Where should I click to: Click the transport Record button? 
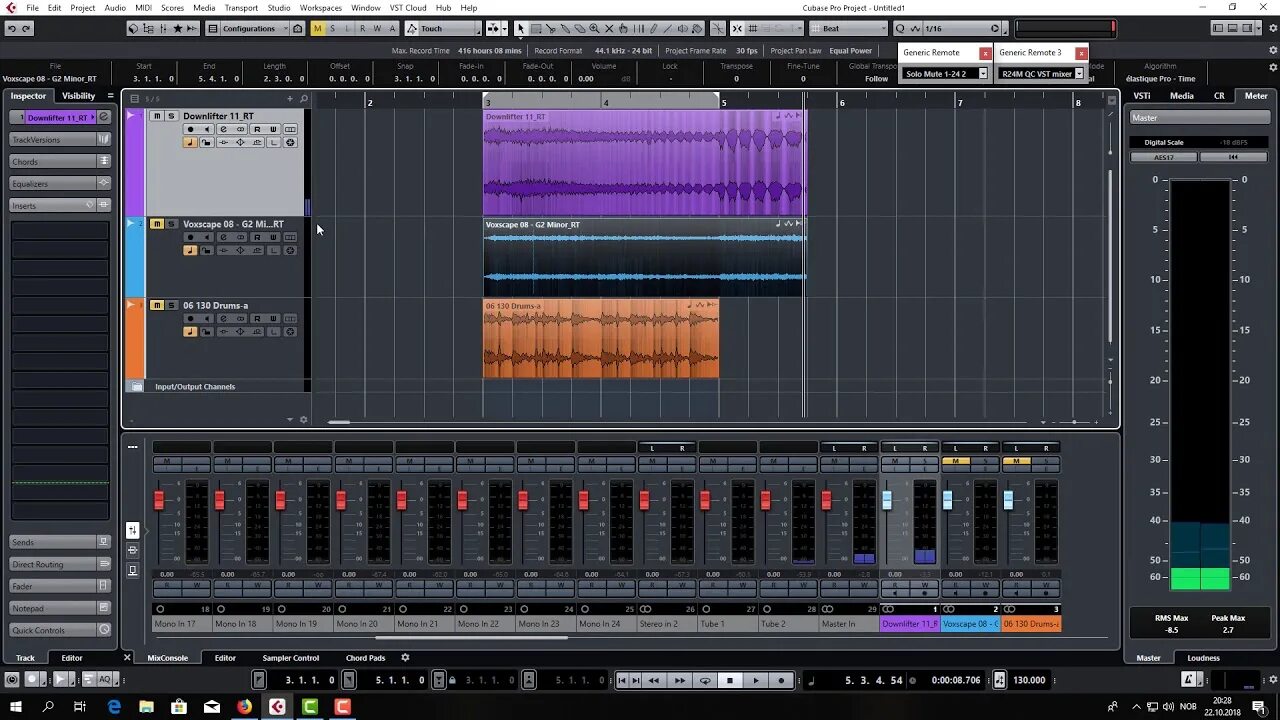[x=781, y=680]
